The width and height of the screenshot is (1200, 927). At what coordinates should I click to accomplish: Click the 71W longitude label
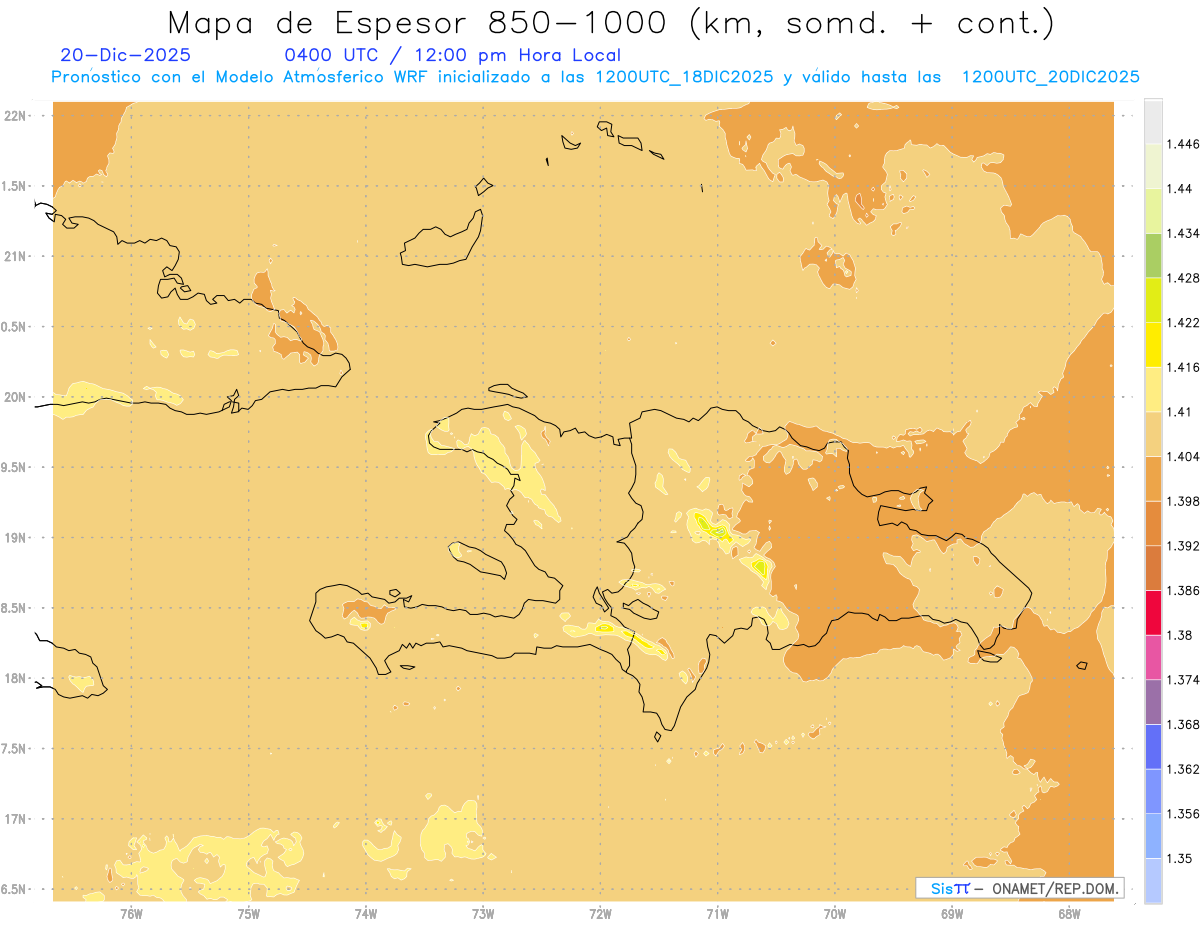(x=717, y=914)
